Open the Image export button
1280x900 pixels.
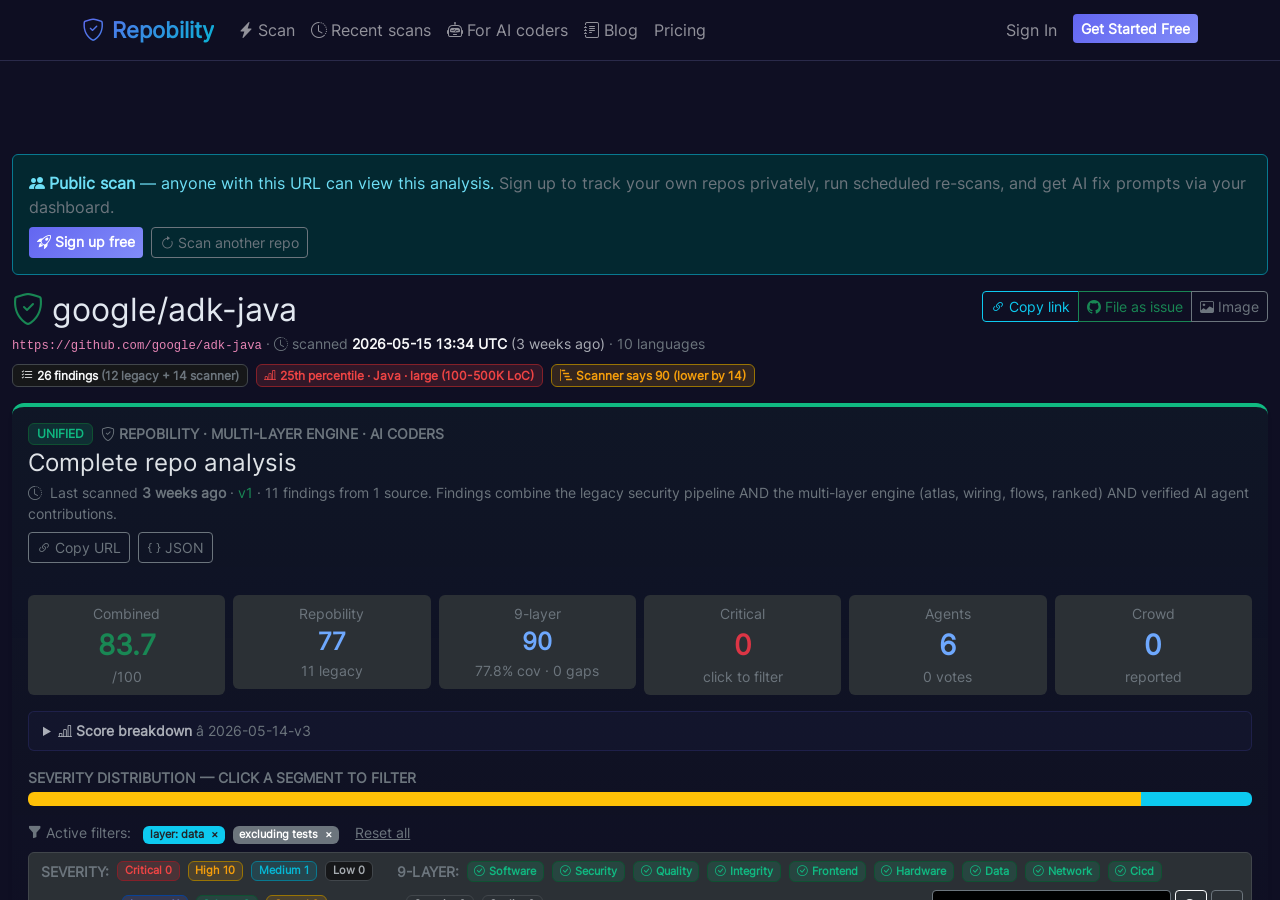(x=1229, y=307)
